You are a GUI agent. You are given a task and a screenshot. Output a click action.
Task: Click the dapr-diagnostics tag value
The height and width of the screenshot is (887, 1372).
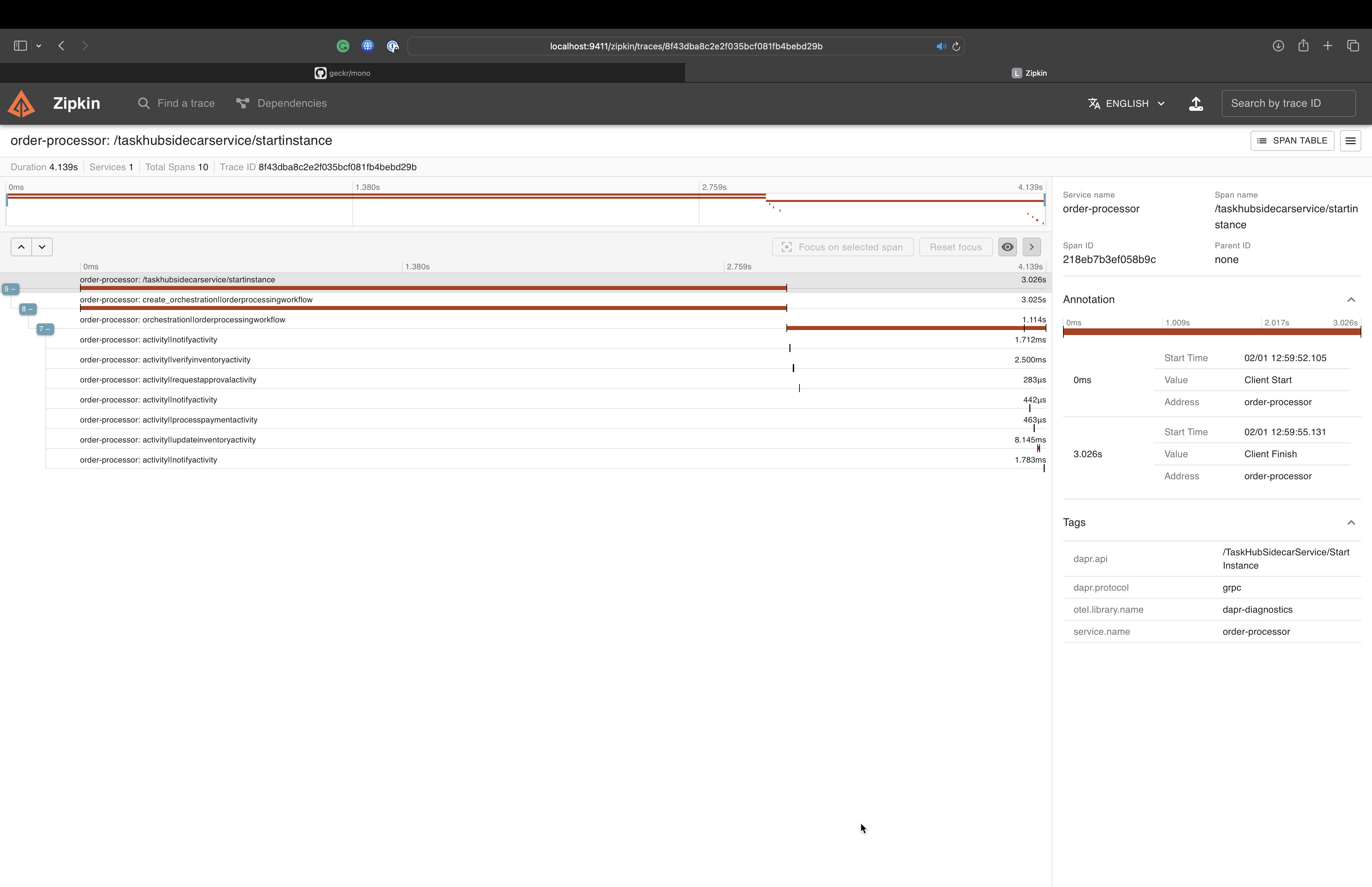pyautogui.click(x=1258, y=609)
